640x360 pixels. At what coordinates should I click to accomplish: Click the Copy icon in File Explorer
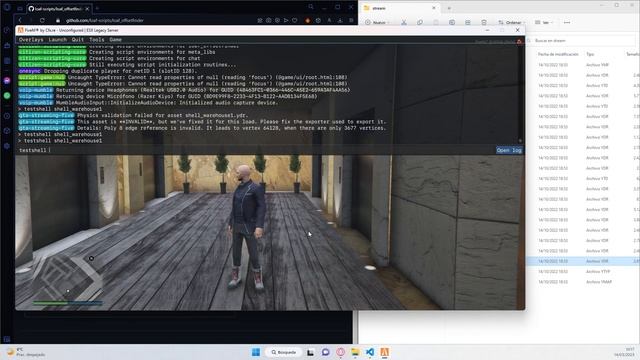click(x=420, y=22)
